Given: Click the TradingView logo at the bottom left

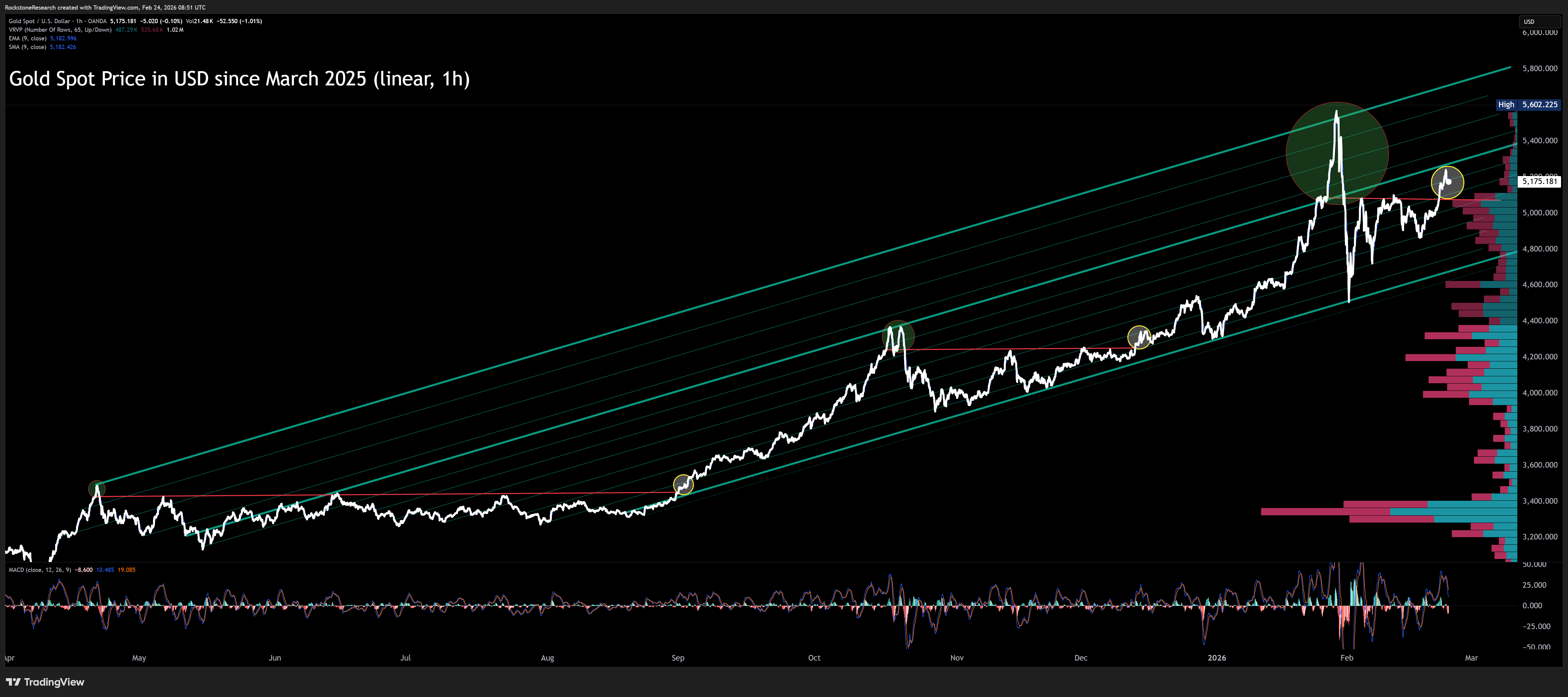Looking at the screenshot, I should click(x=45, y=682).
